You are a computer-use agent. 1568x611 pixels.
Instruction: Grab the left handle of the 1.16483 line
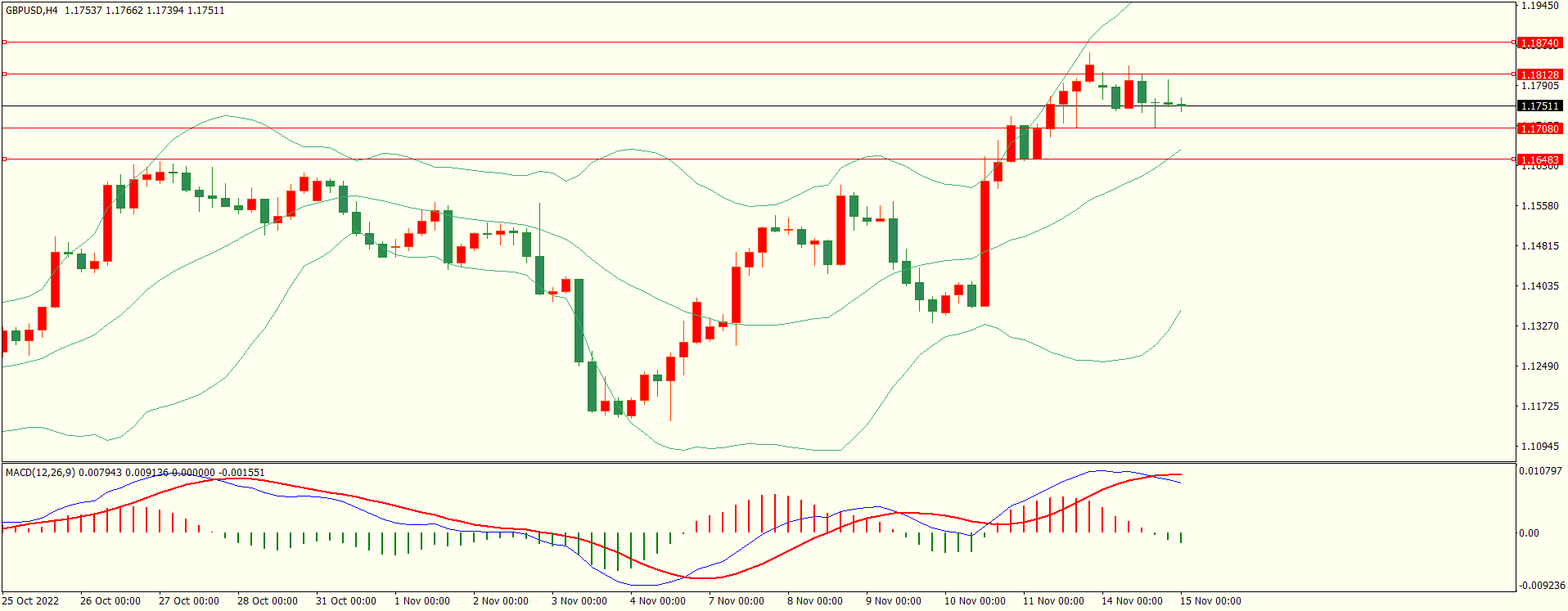(x=4, y=159)
